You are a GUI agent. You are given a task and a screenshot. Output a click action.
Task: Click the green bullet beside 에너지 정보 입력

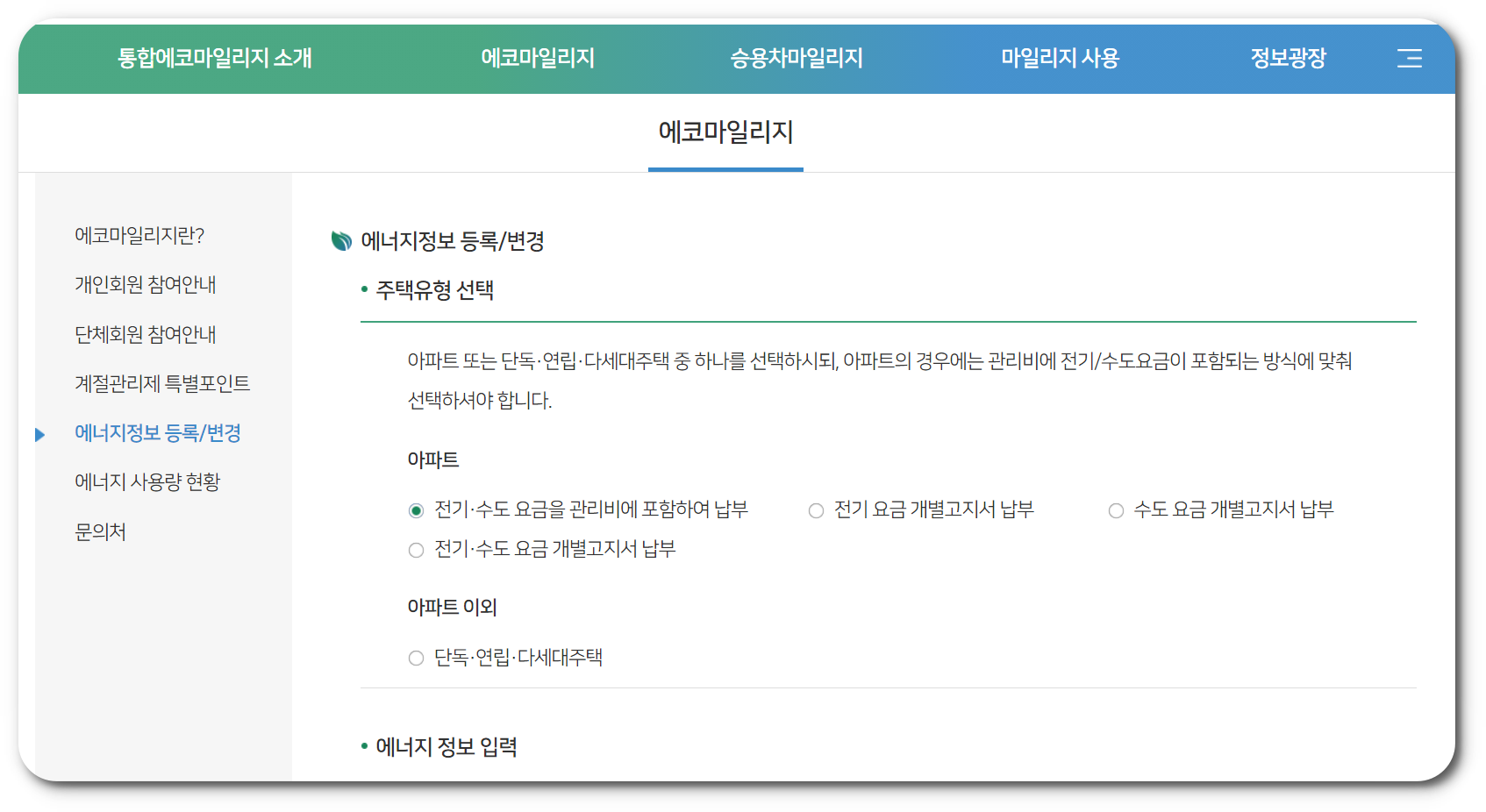point(363,744)
